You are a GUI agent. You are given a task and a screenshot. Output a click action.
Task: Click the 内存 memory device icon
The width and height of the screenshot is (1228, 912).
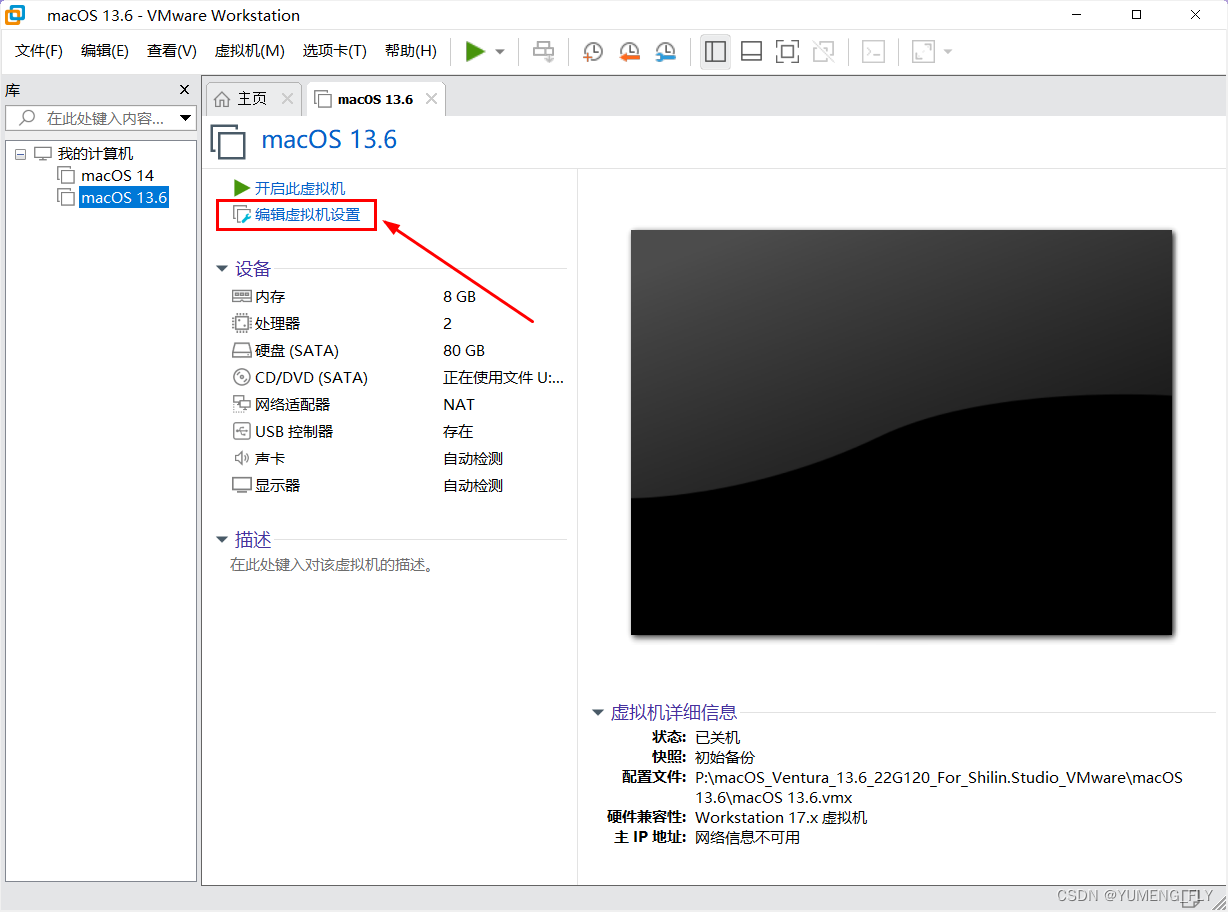coord(241,296)
